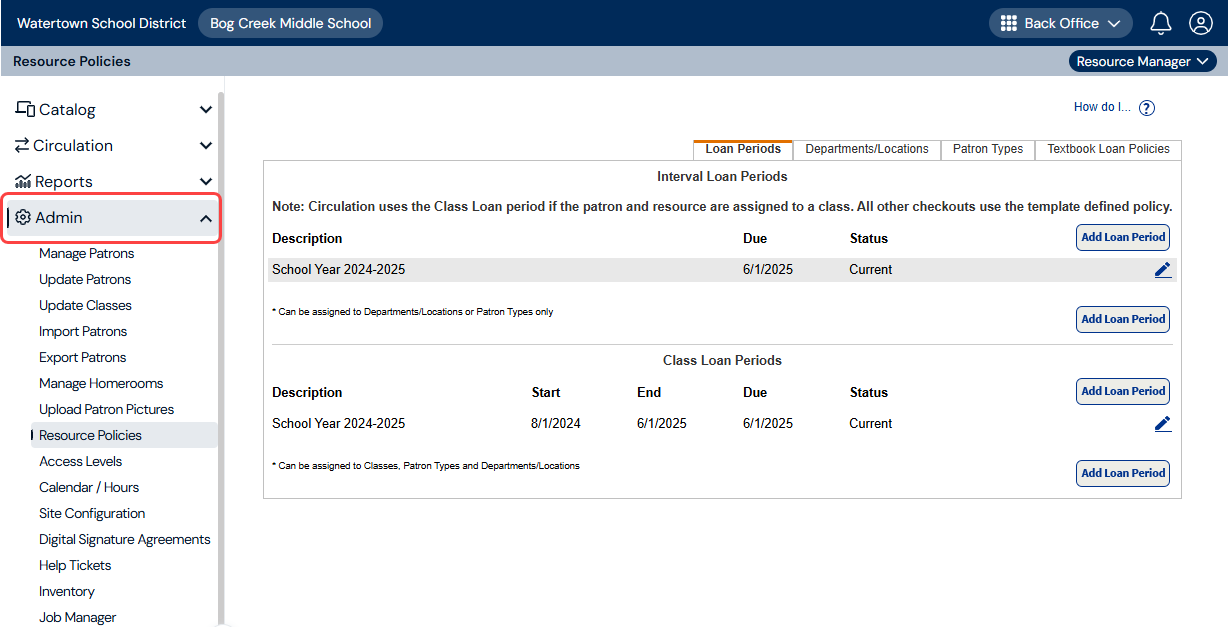The image size is (1228, 627).
Task: Click the notification bell icon
Action: pos(1160,22)
